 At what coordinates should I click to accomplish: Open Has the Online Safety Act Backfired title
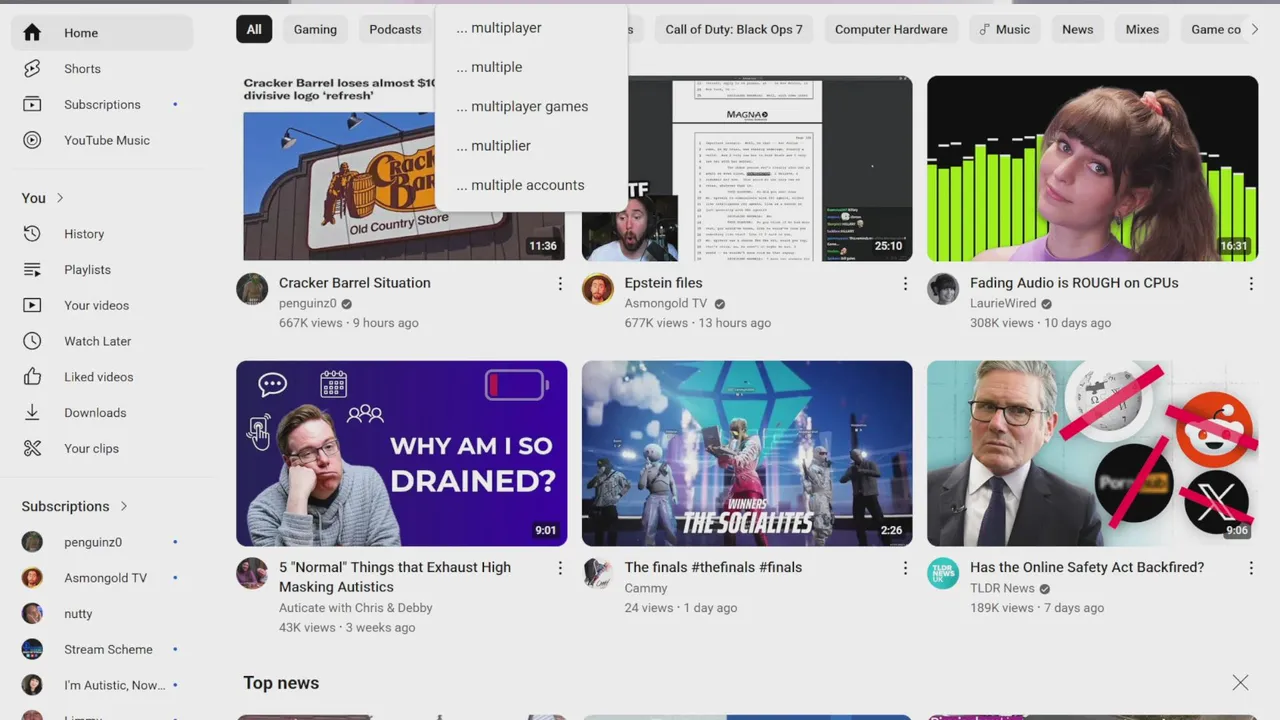point(1087,567)
